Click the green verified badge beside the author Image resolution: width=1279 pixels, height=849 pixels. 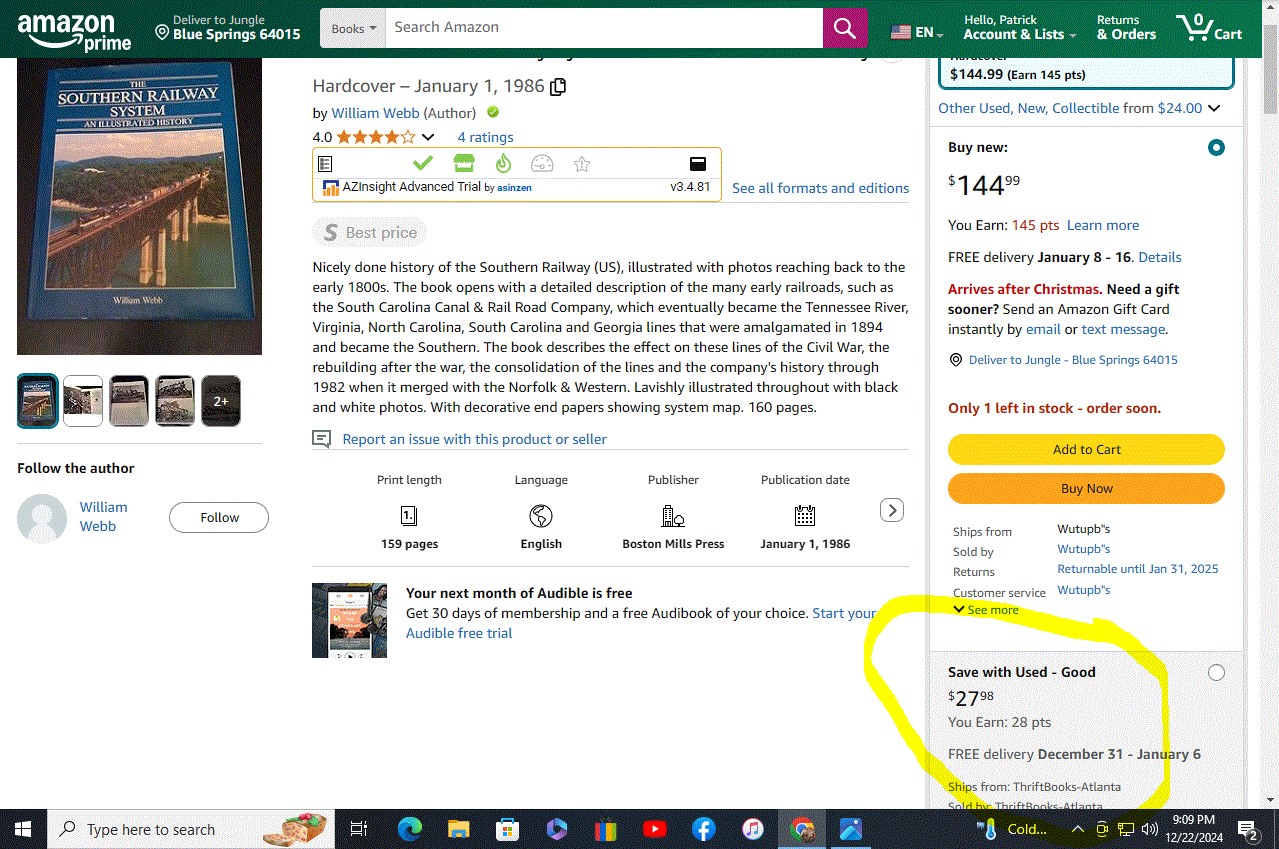click(493, 112)
